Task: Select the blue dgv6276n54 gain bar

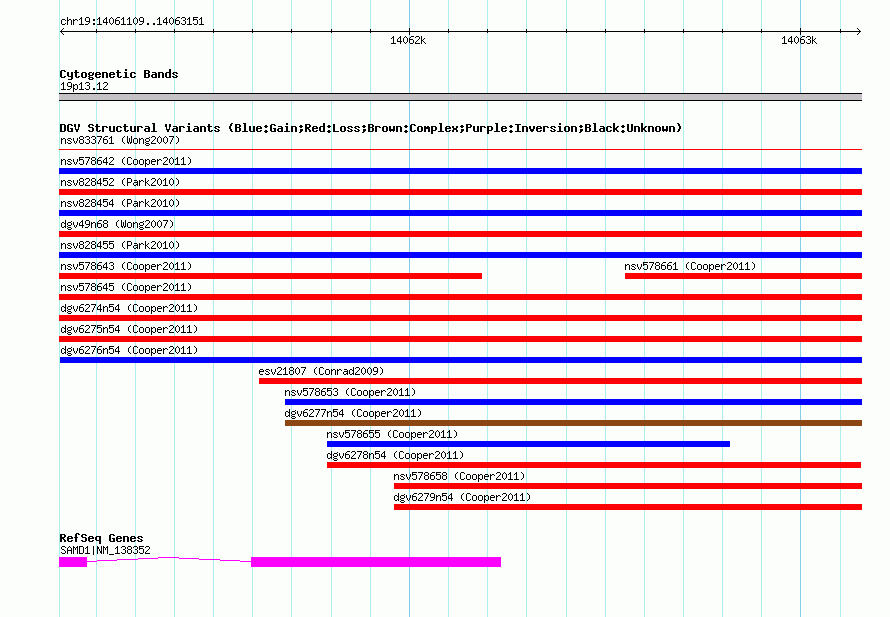Action: point(460,360)
